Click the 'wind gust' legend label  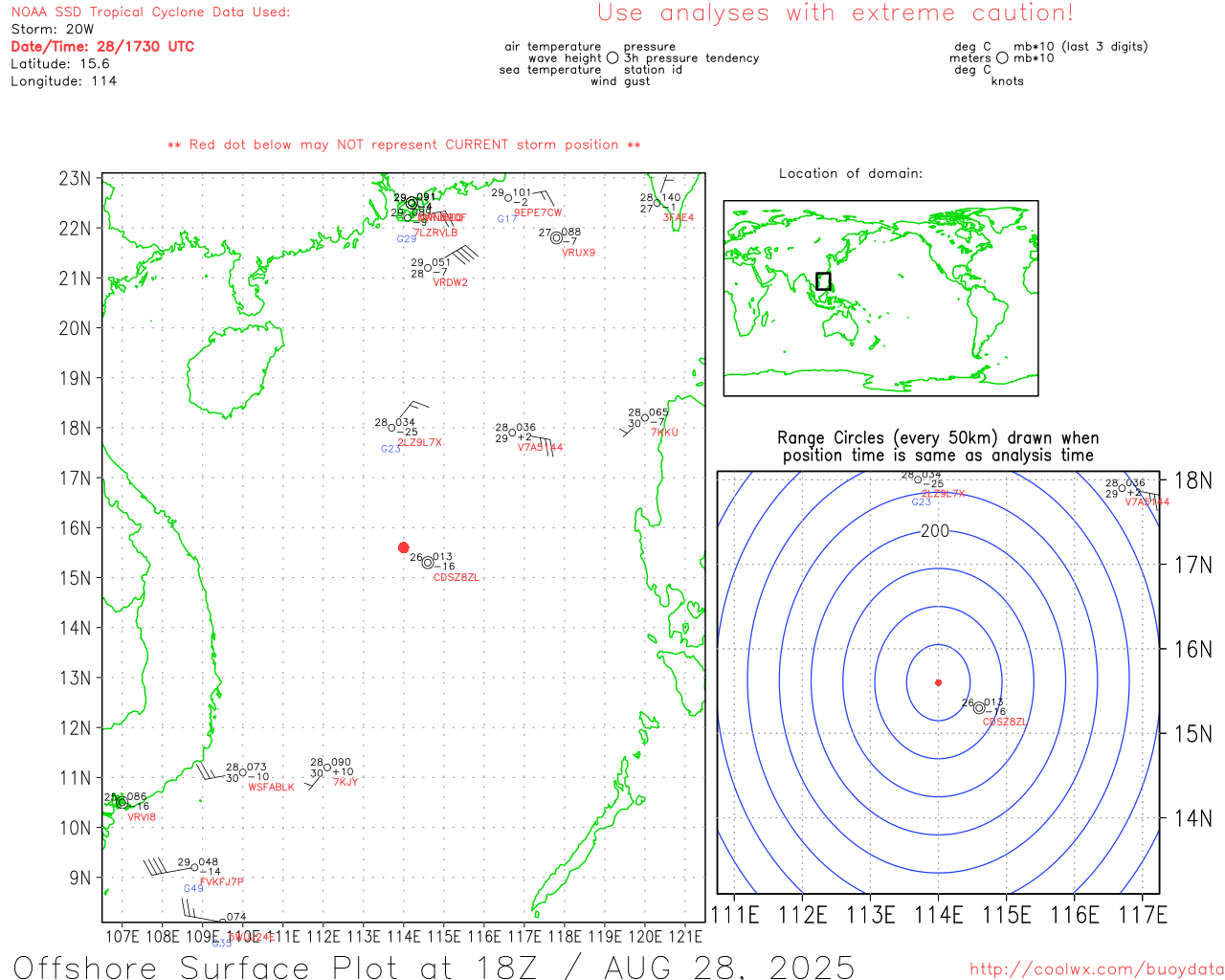(x=620, y=81)
